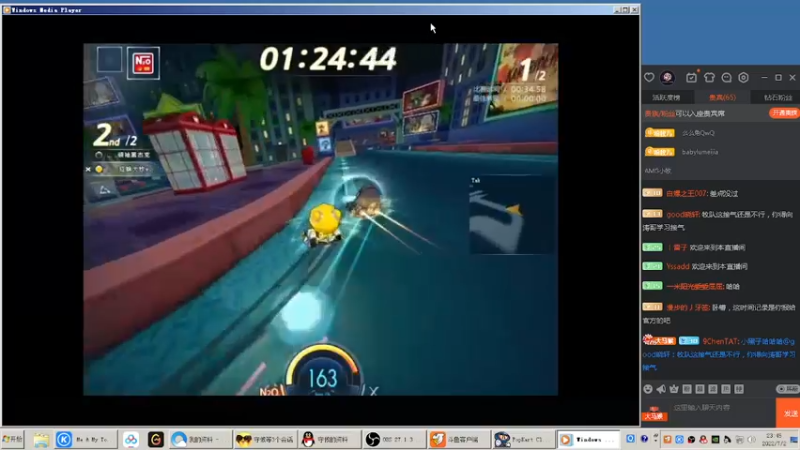Click the system clock in the taskbar
Screen dimensions: 800x450
click(x=774, y=439)
